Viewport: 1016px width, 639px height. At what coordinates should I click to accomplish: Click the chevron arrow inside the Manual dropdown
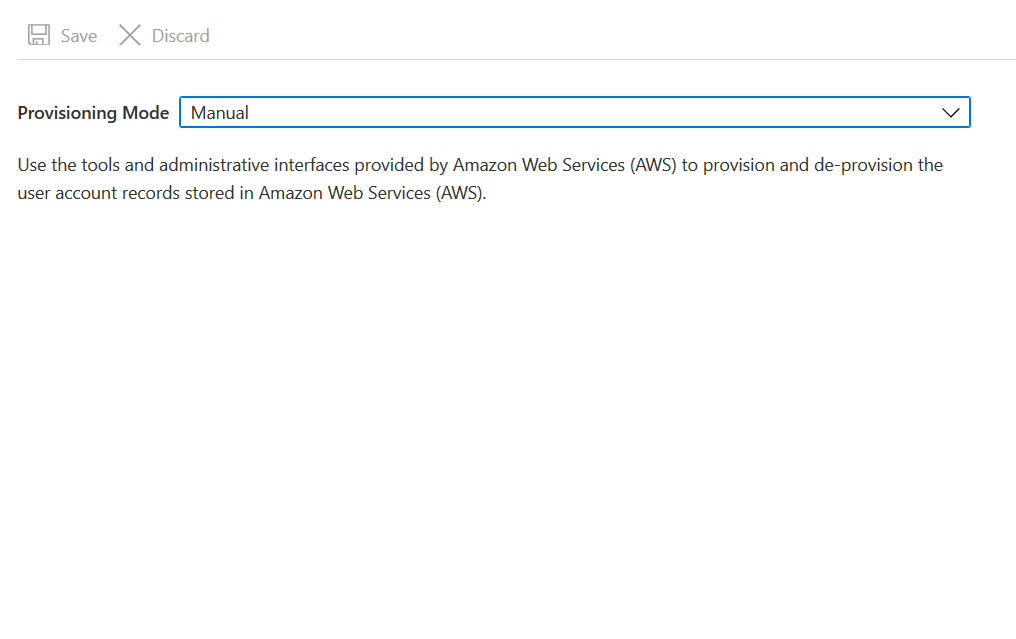950,112
